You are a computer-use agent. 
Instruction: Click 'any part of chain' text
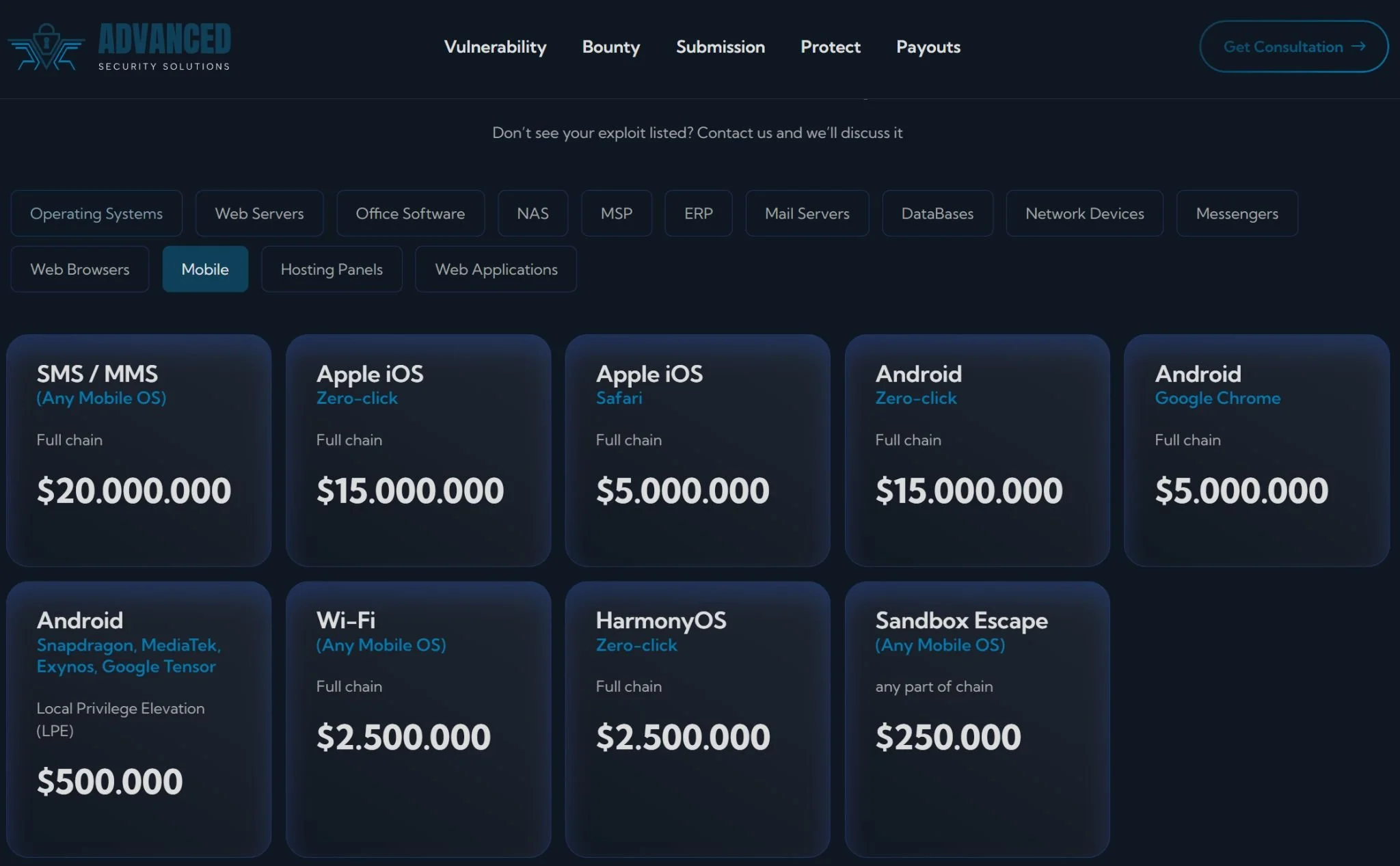(x=934, y=687)
